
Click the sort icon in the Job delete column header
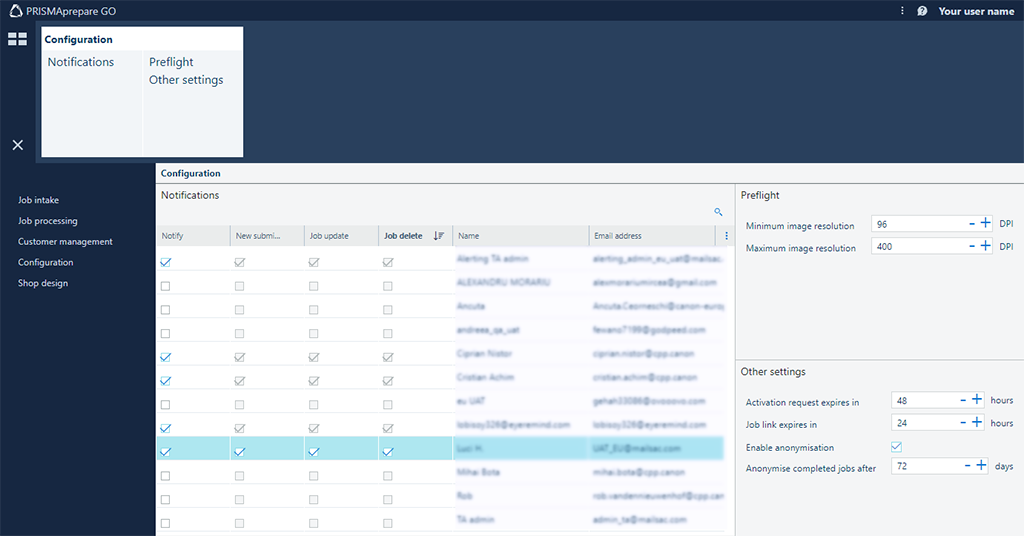(x=438, y=236)
